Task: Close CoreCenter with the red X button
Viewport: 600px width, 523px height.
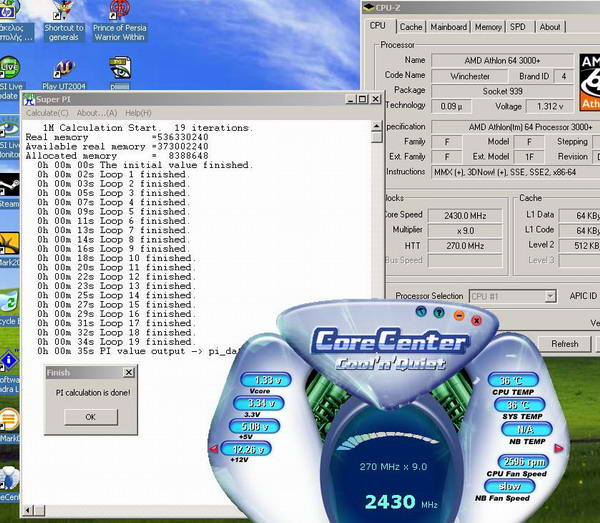Action: 476,321
